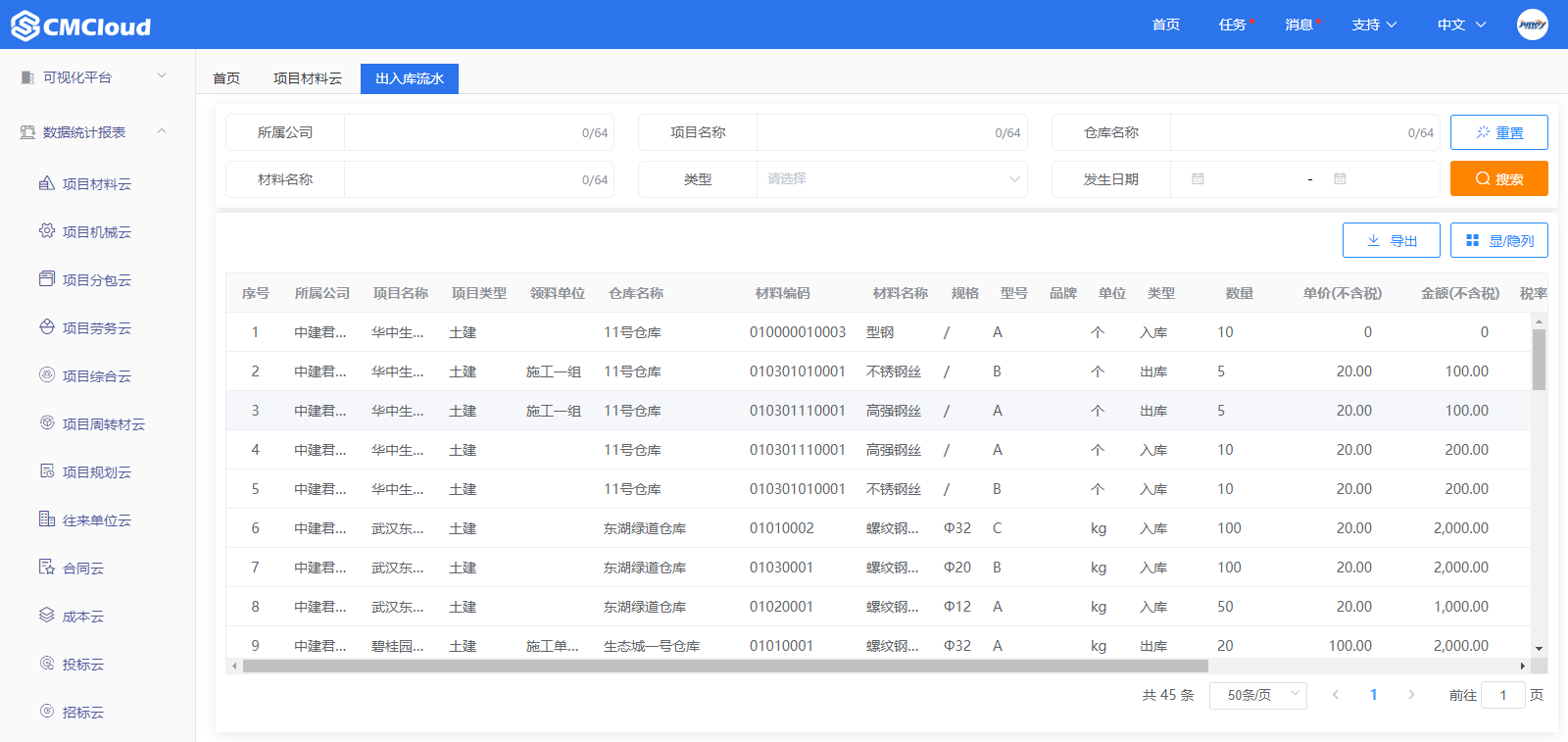The image size is (1568, 742).
Task: Open 项目机械云 in the sidebar
Action: click(97, 232)
